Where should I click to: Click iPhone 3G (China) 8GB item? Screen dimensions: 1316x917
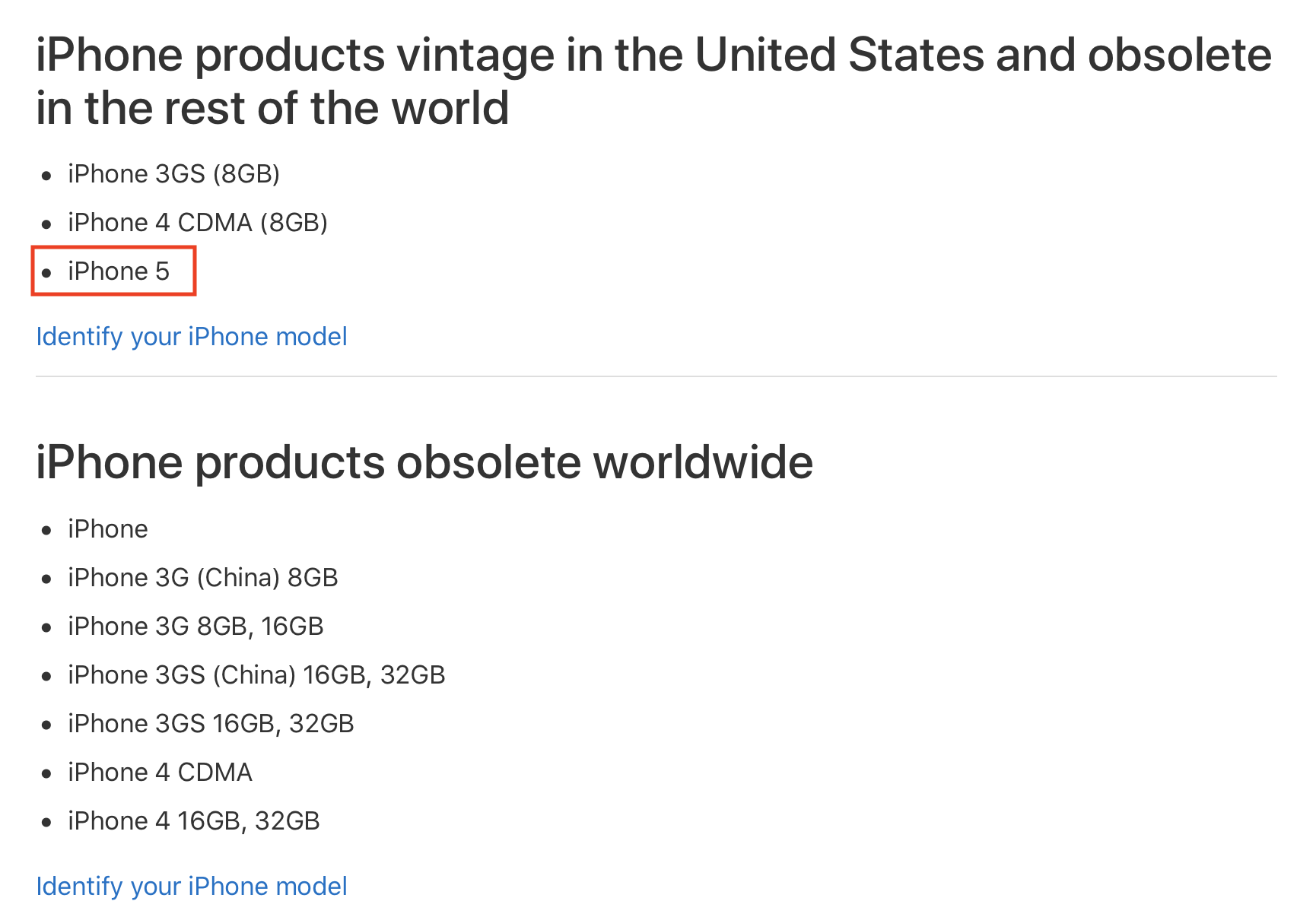[202, 578]
